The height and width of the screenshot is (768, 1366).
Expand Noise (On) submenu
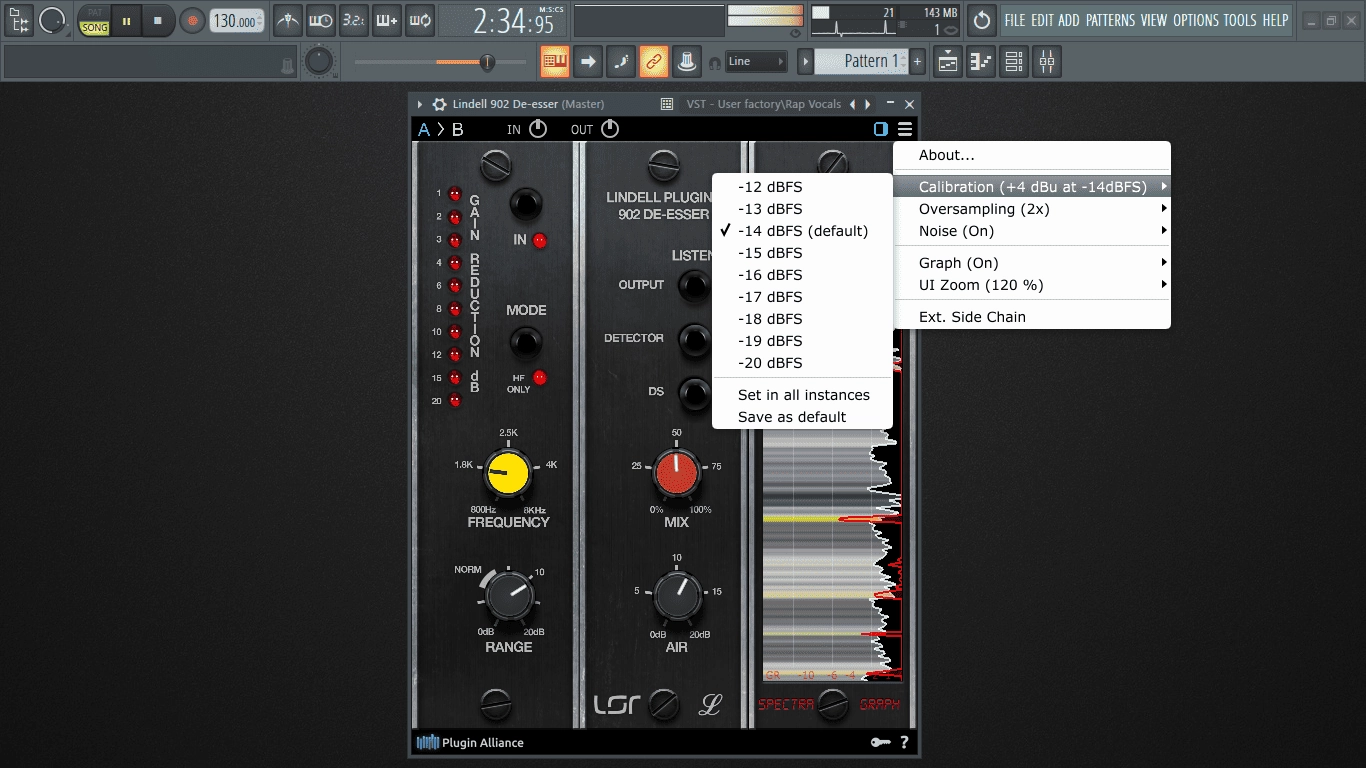click(1032, 231)
